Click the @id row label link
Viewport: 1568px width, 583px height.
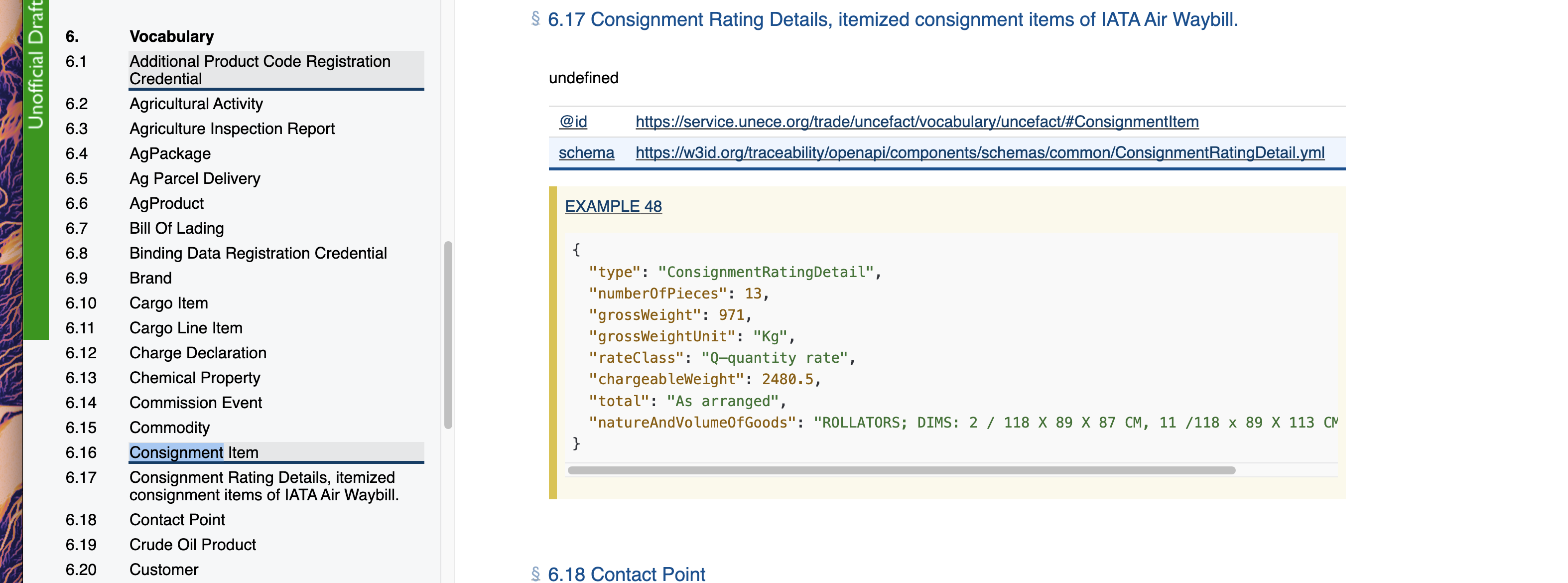click(572, 121)
